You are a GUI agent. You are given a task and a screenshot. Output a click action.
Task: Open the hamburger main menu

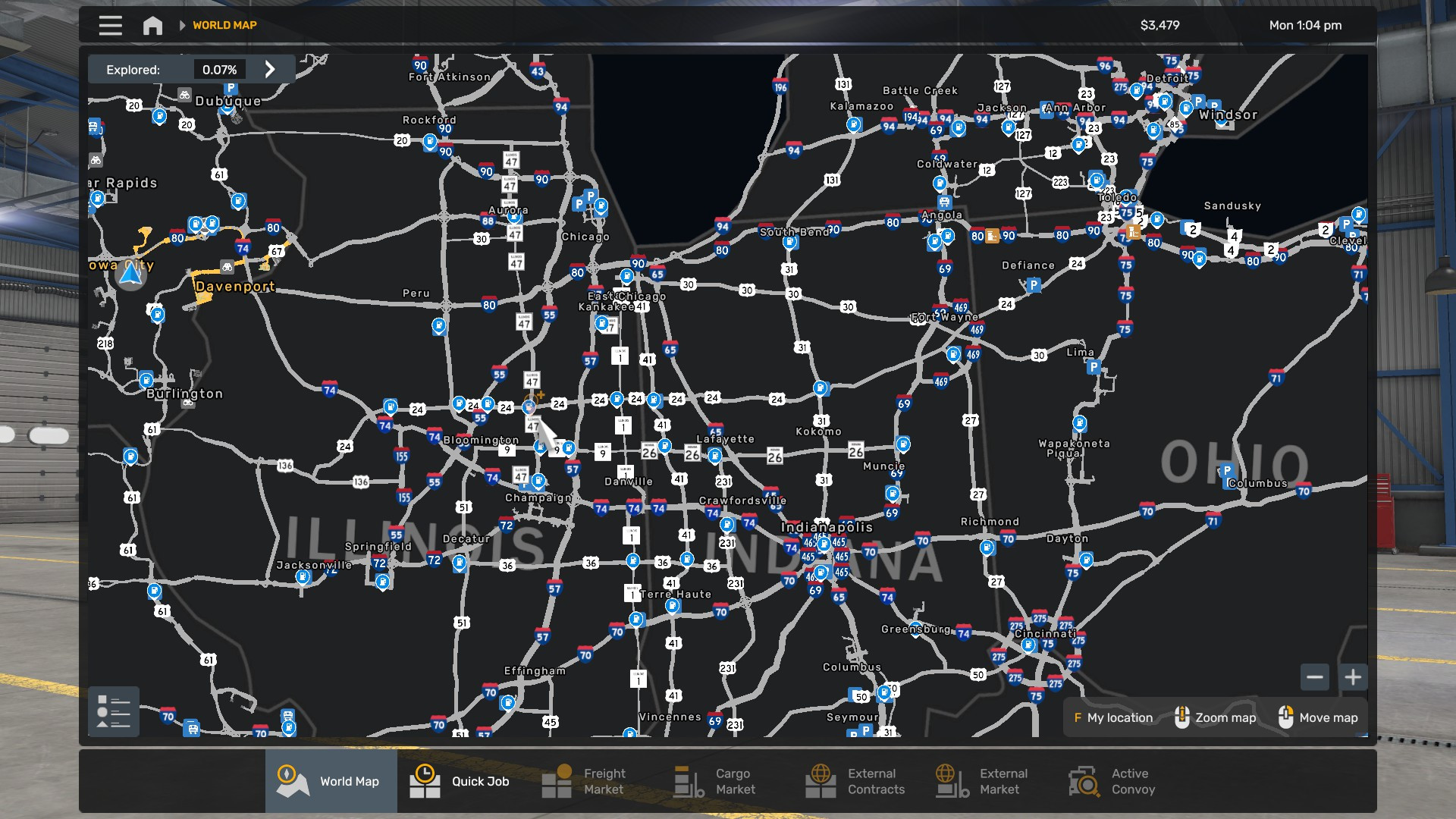click(x=110, y=25)
